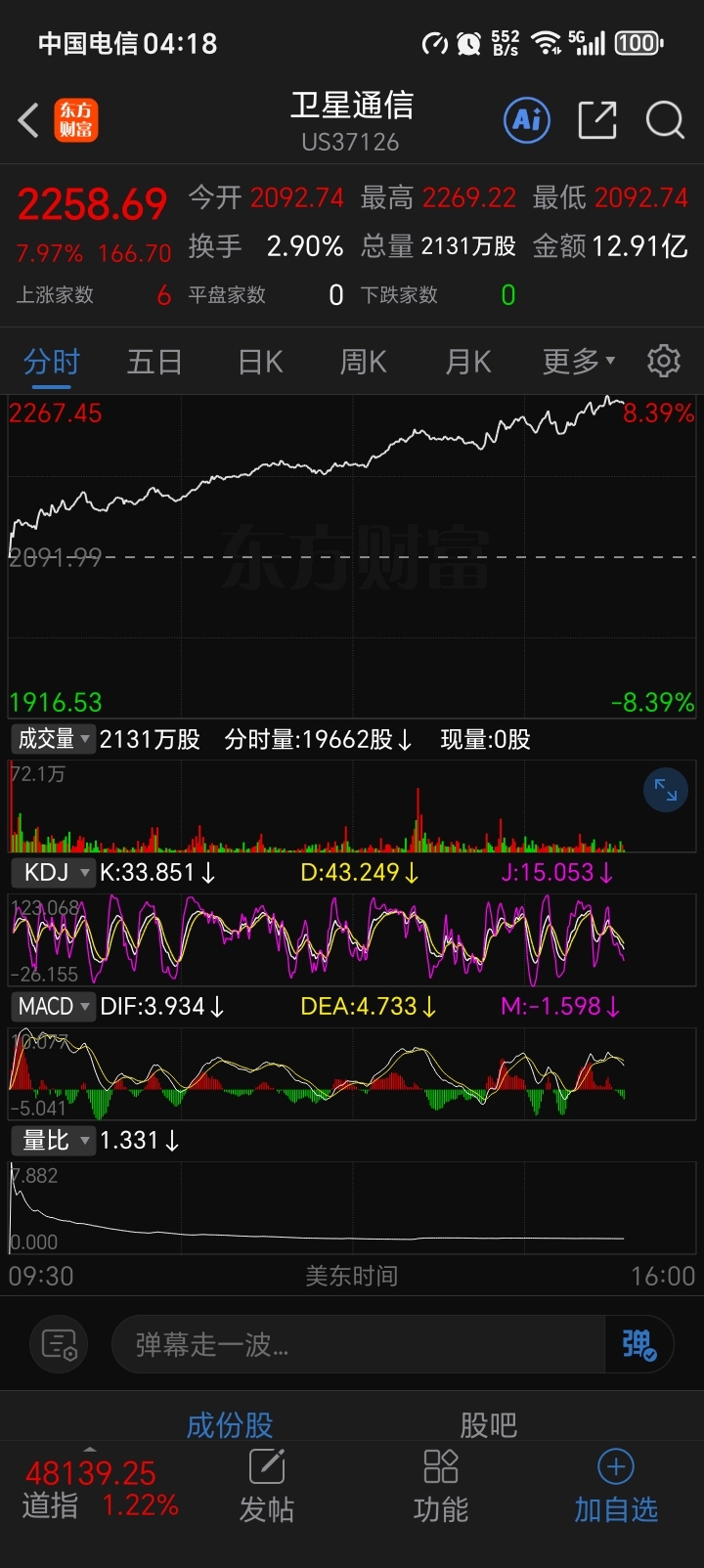Expand the 更多 chart period dropdown
The width and height of the screenshot is (704, 1568).
pyautogui.click(x=579, y=362)
